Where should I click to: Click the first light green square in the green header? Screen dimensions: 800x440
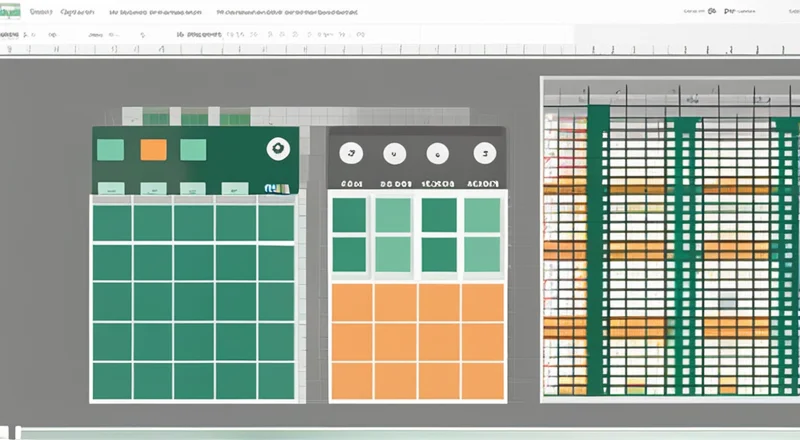pyautogui.click(x=110, y=150)
